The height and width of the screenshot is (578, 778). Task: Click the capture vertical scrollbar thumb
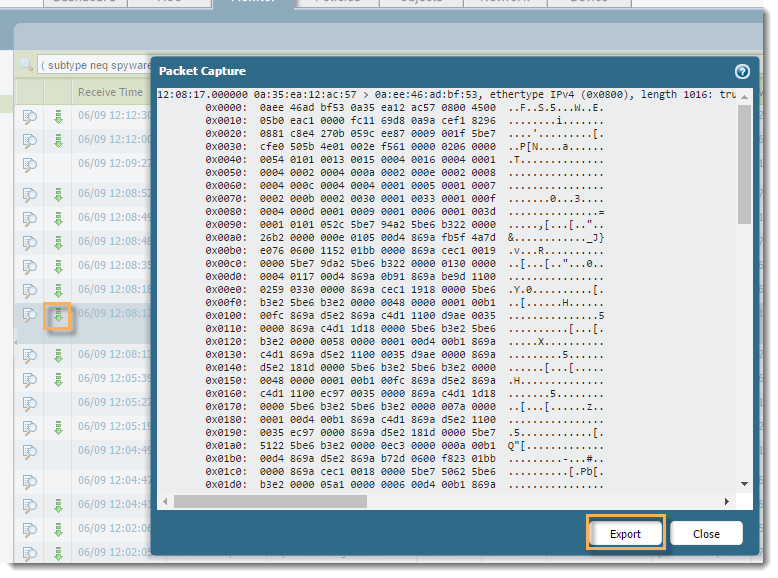click(744, 164)
